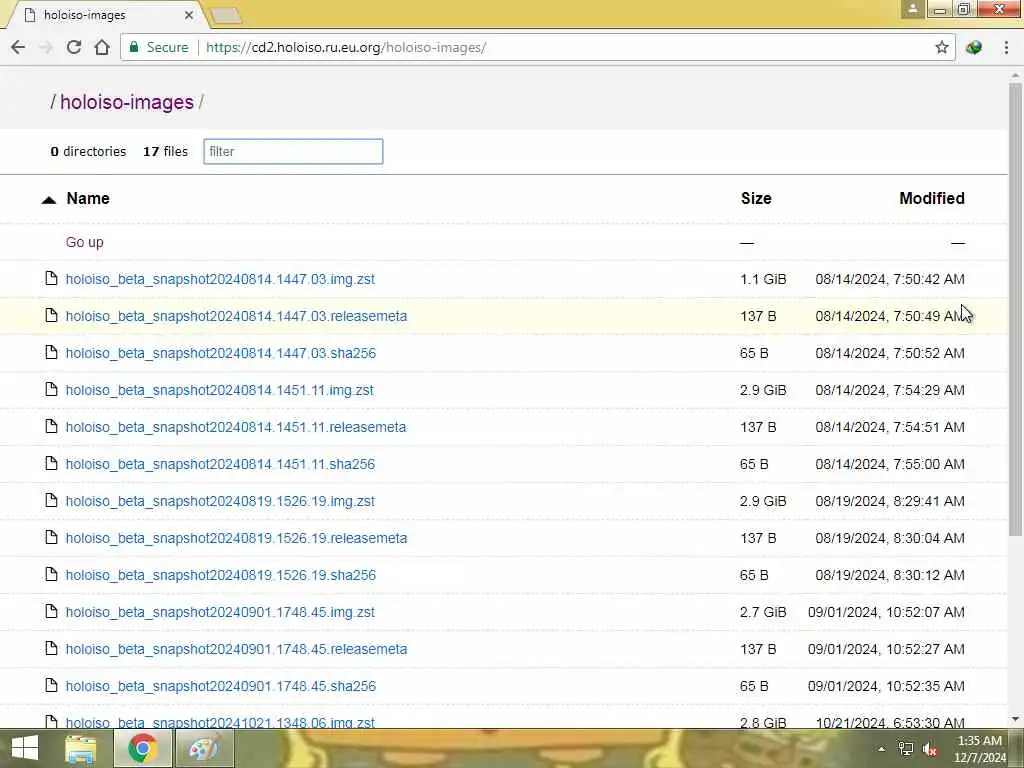The width and height of the screenshot is (1024, 768).
Task: Sort the listing by Modified column
Action: (932, 199)
